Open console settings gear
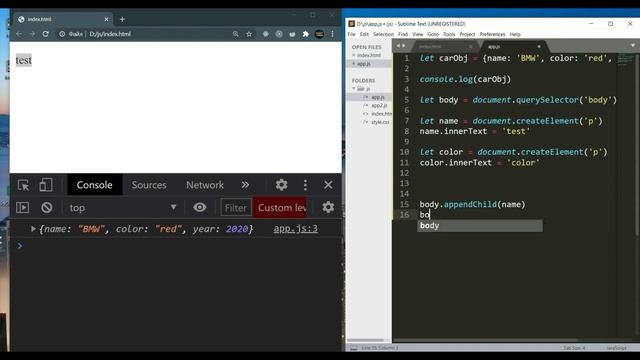The width and height of the screenshot is (640, 360). [x=328, y=207]
